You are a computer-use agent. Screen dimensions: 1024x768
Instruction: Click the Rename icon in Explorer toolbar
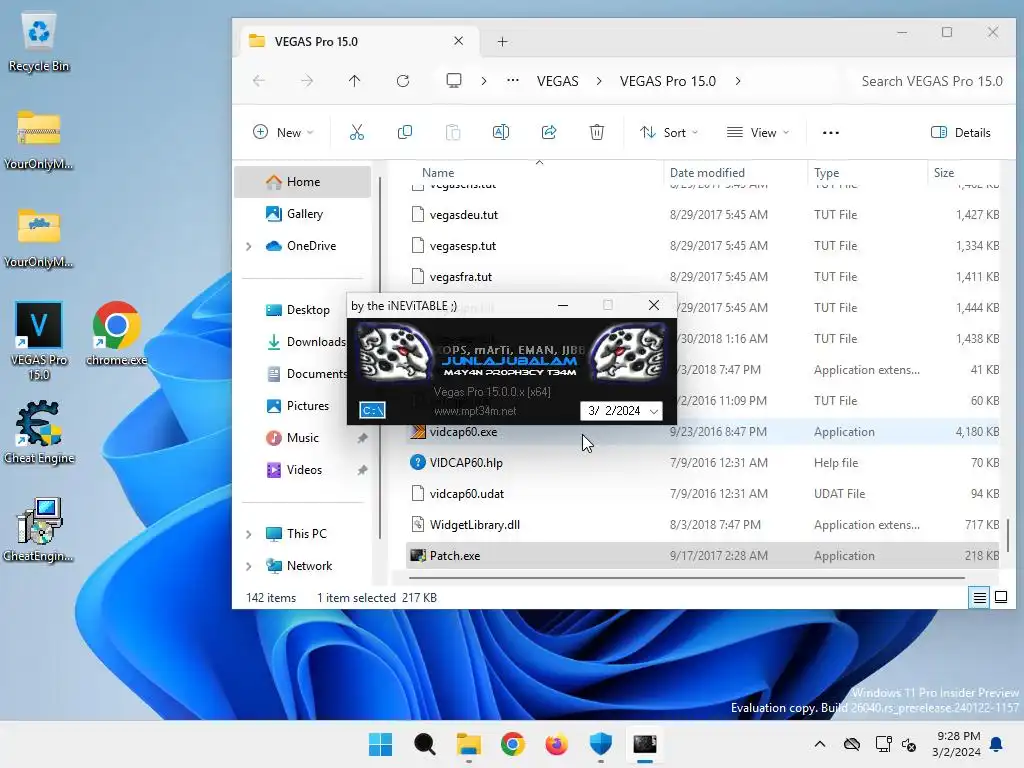[x=501, y=133]
